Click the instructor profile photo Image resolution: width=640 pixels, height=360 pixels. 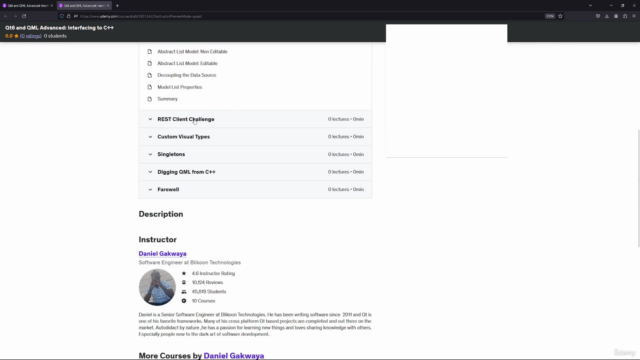point(157,287)
